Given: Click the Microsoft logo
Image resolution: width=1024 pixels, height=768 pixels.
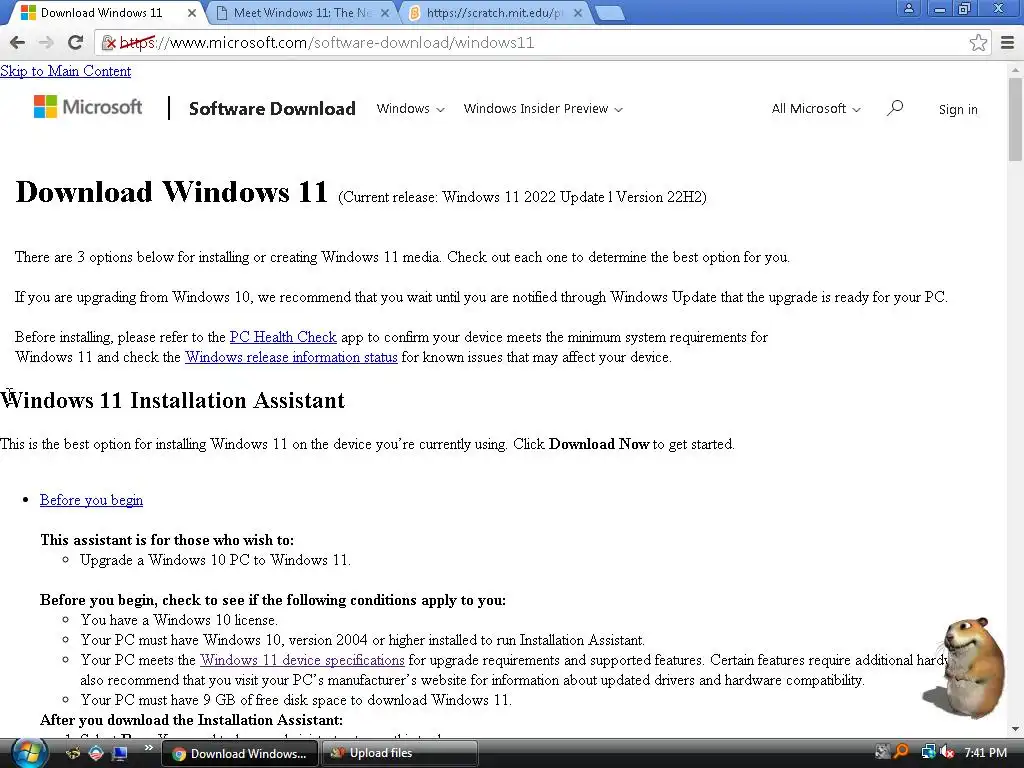Looking at the screenshot, I should pos(88,106).
